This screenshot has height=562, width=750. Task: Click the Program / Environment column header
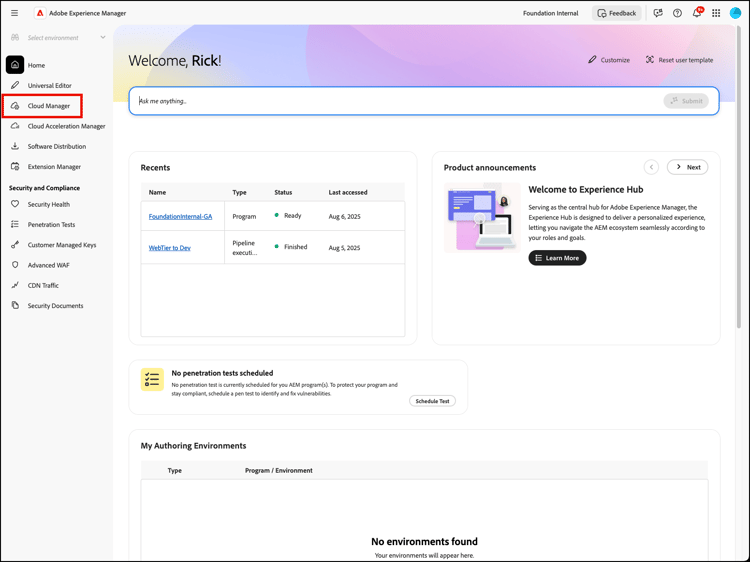[x=279, y=470]
